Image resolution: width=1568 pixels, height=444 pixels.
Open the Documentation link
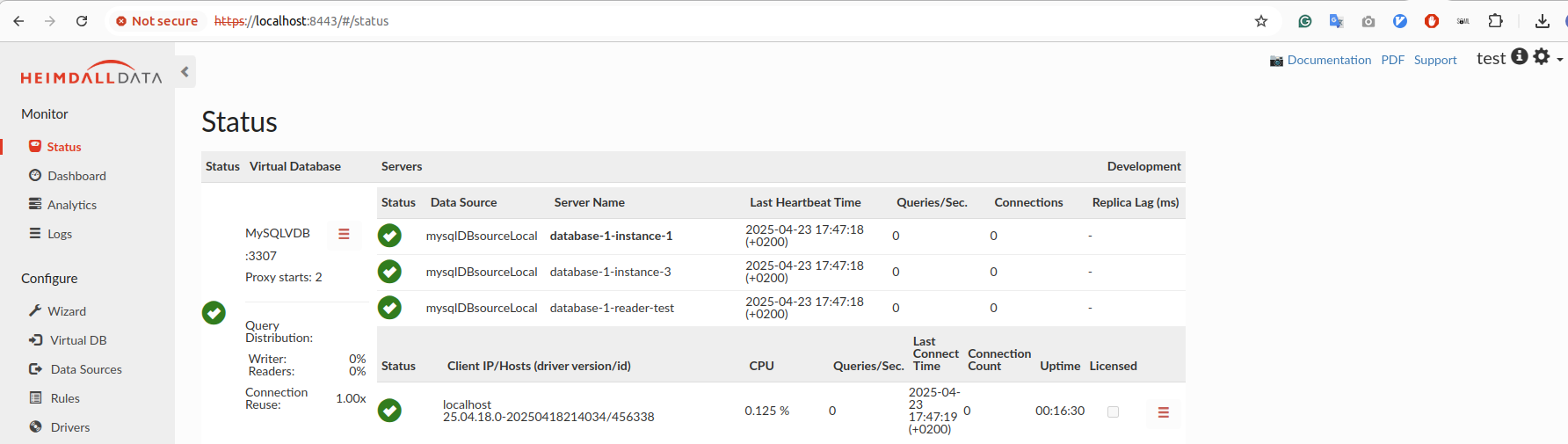pyautogui.click(x=1328, y=60)
